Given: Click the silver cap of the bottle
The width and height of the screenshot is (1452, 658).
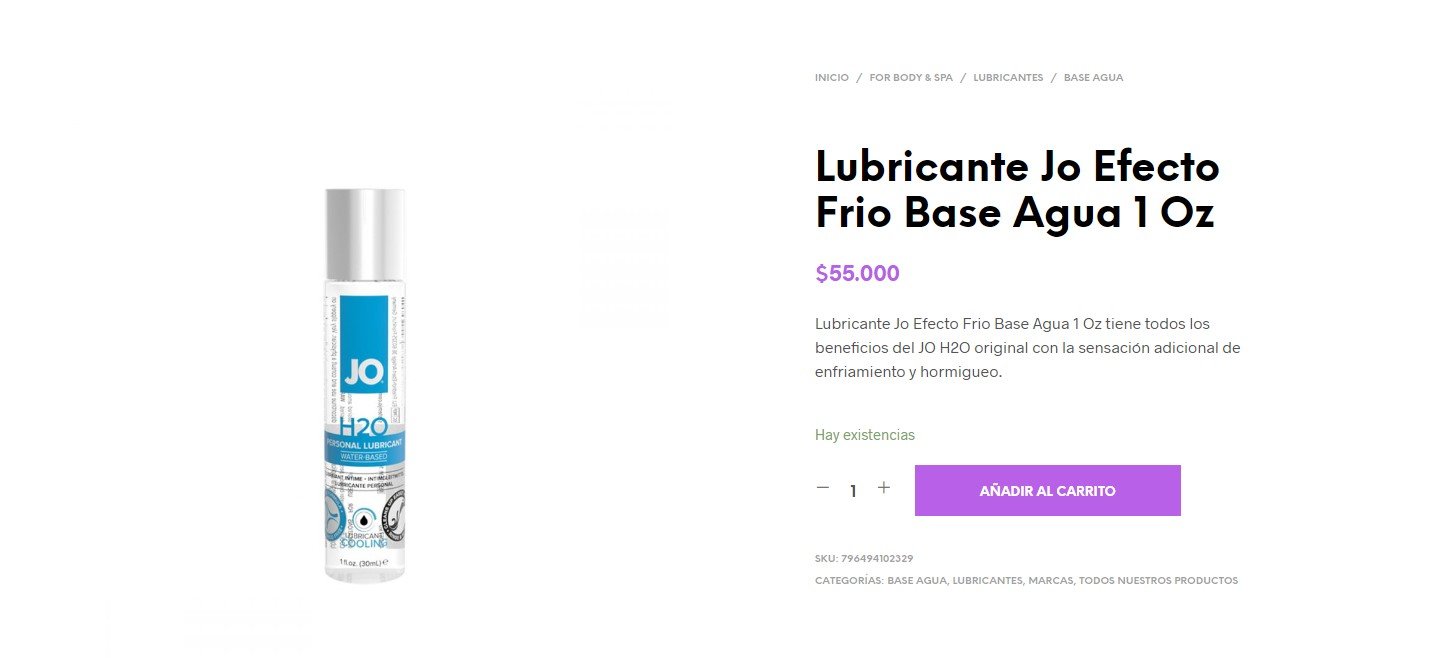Looking at the screenshot, I should click(x=365, y=232).
